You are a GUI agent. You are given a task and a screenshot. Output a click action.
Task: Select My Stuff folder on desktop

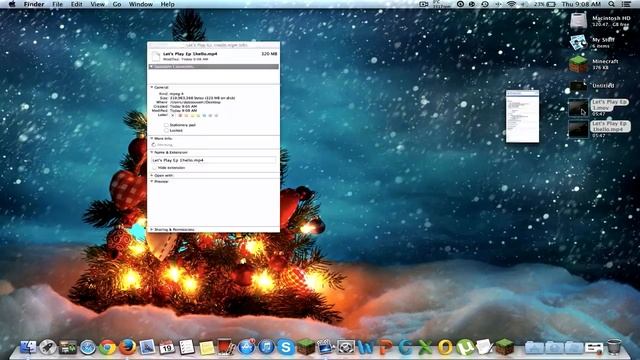point(578,42)
